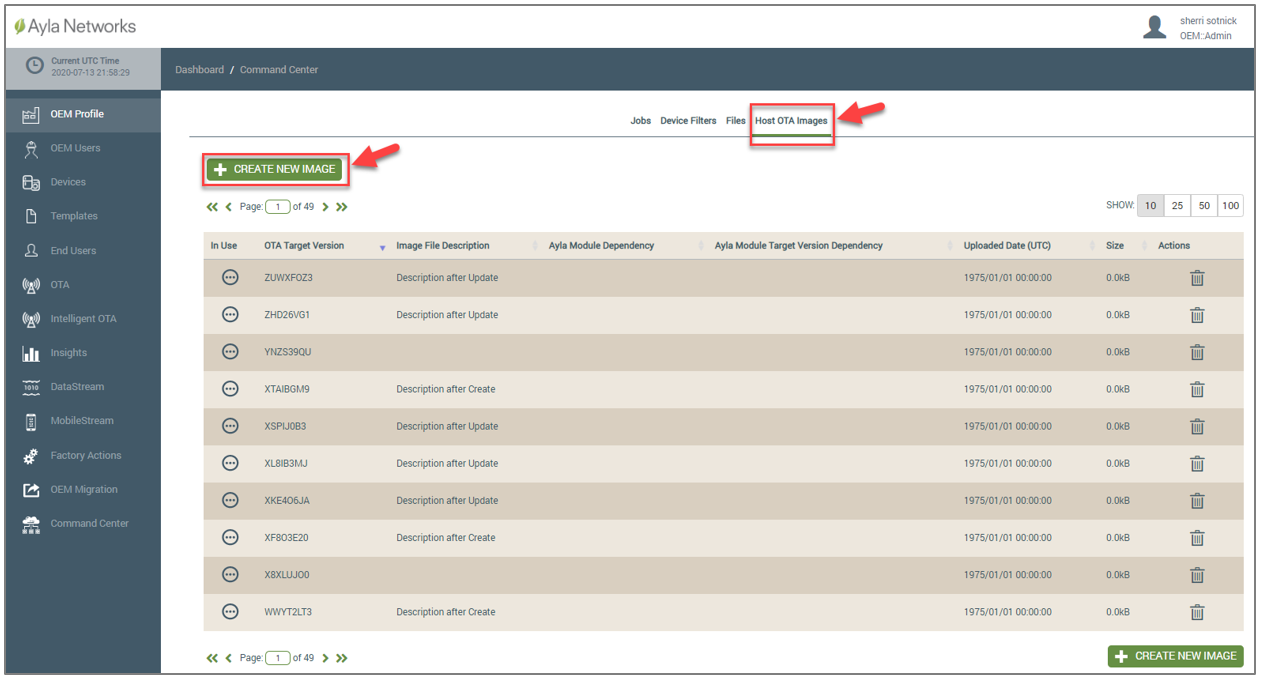Open Templates sidebar item

[x=83, y=216]
